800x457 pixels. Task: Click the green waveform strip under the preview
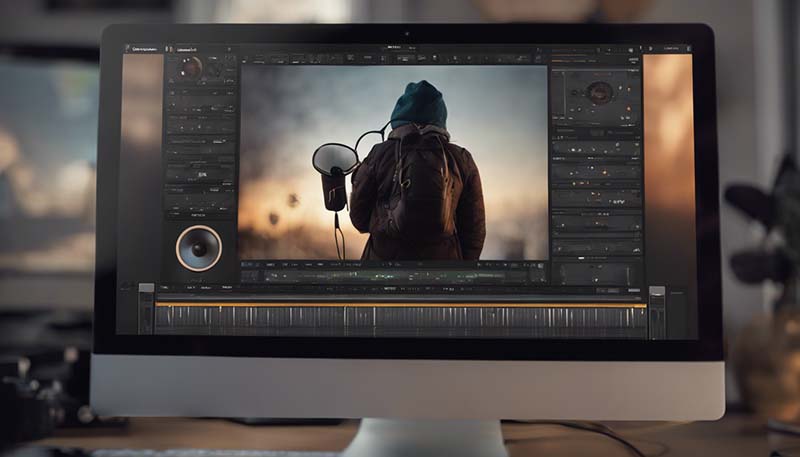pos(395,276)
